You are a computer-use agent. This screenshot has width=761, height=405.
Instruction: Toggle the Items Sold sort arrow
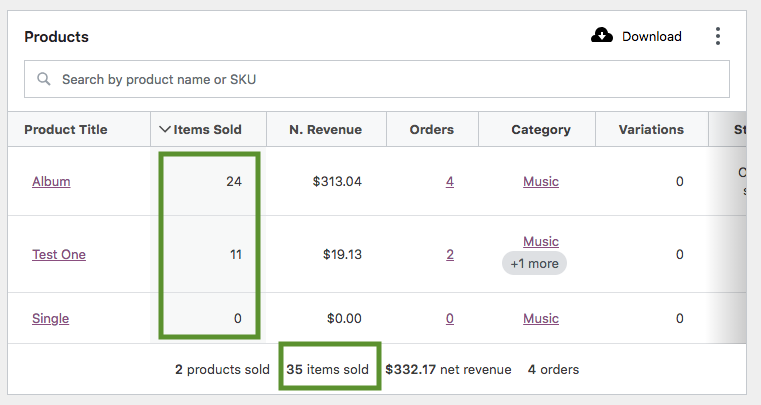(x=165, y=129)
